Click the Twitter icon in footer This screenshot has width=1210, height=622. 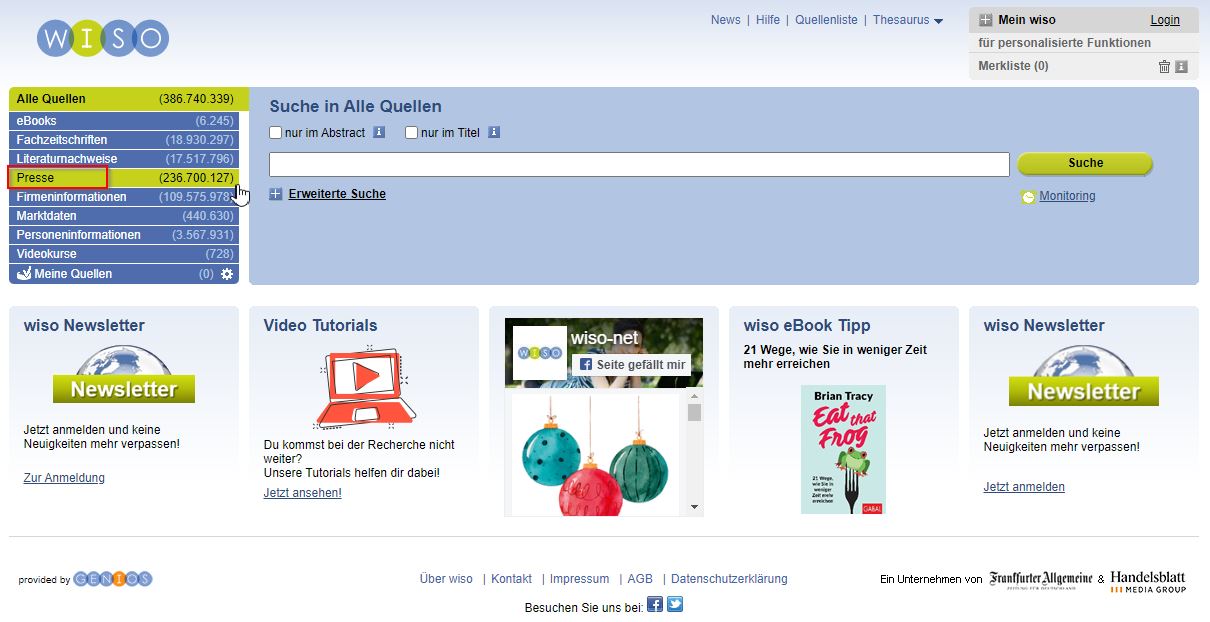coord(675,604)
